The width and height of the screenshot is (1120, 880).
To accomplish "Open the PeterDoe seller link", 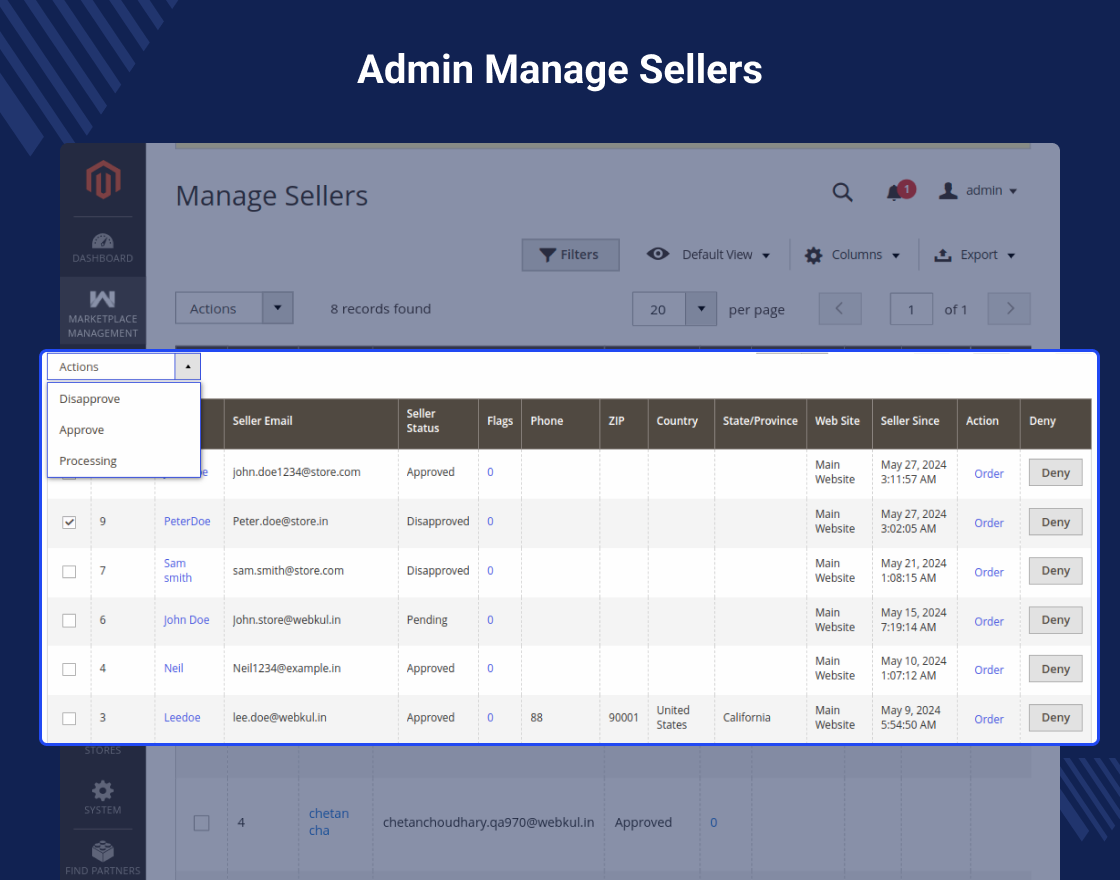I will (187, 521).
